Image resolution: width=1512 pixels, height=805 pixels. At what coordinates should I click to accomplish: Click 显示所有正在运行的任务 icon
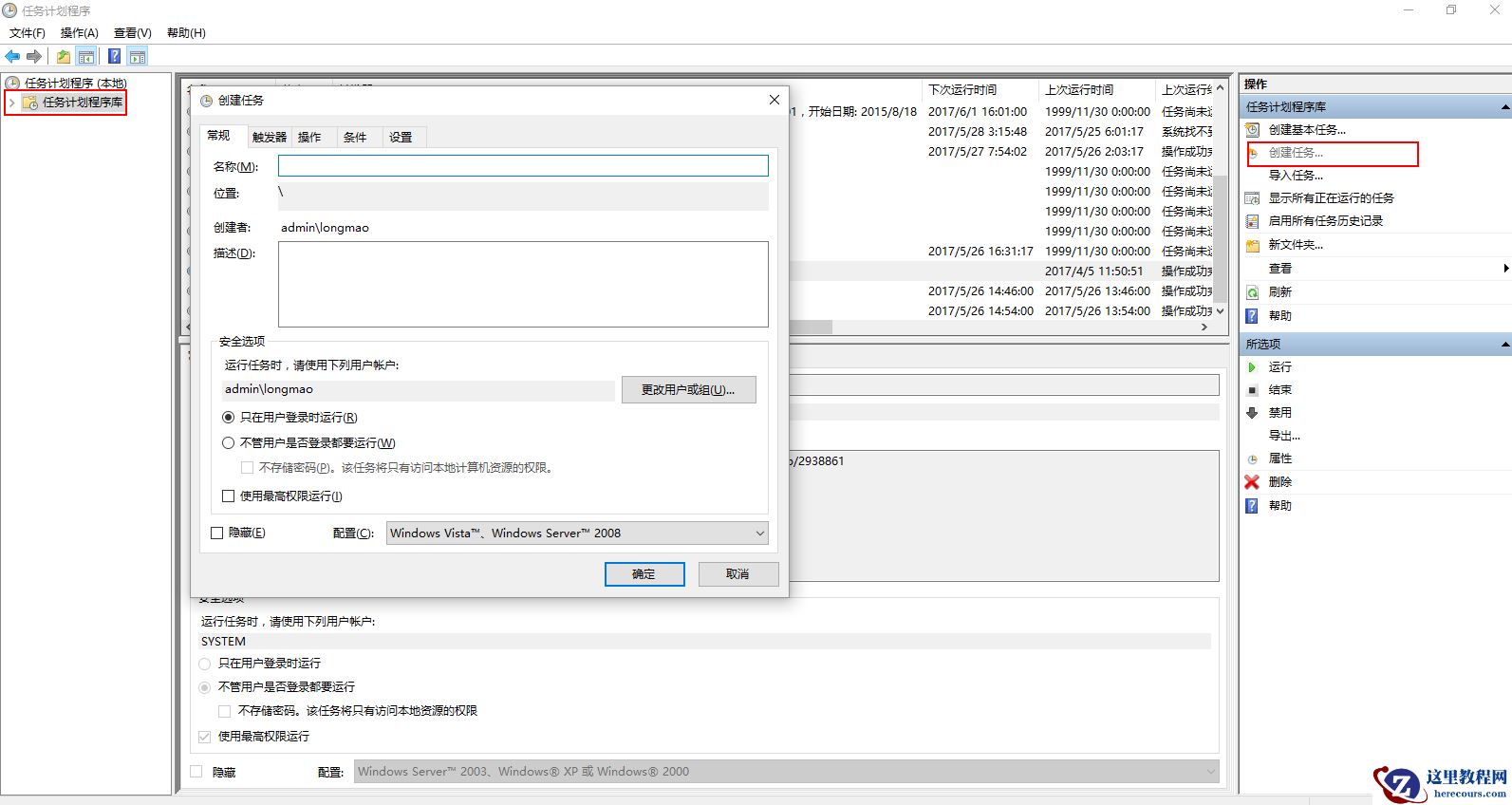point(1253,197)
